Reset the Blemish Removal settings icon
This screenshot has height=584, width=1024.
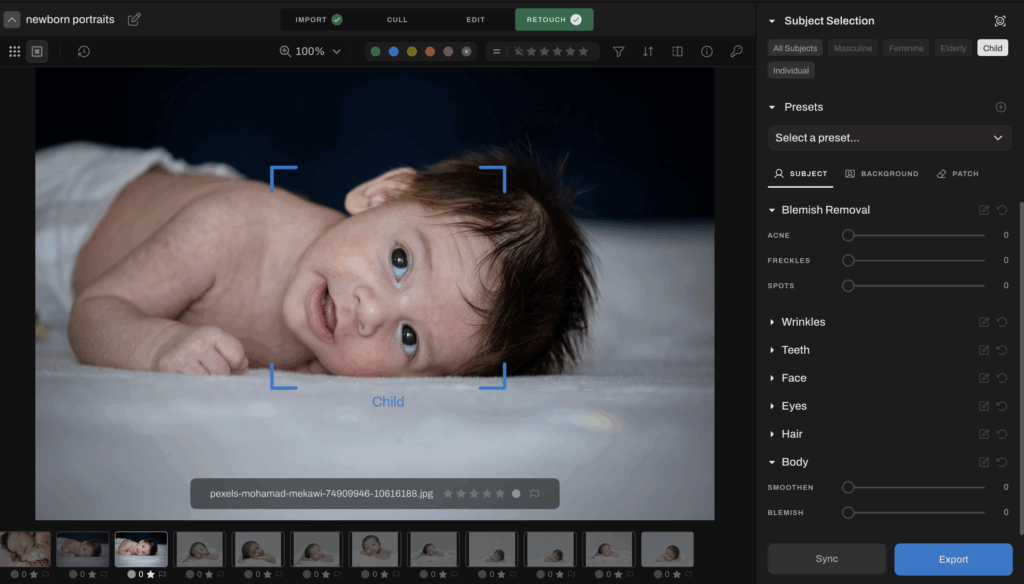pyautogui.click(x=1003, y=210)
